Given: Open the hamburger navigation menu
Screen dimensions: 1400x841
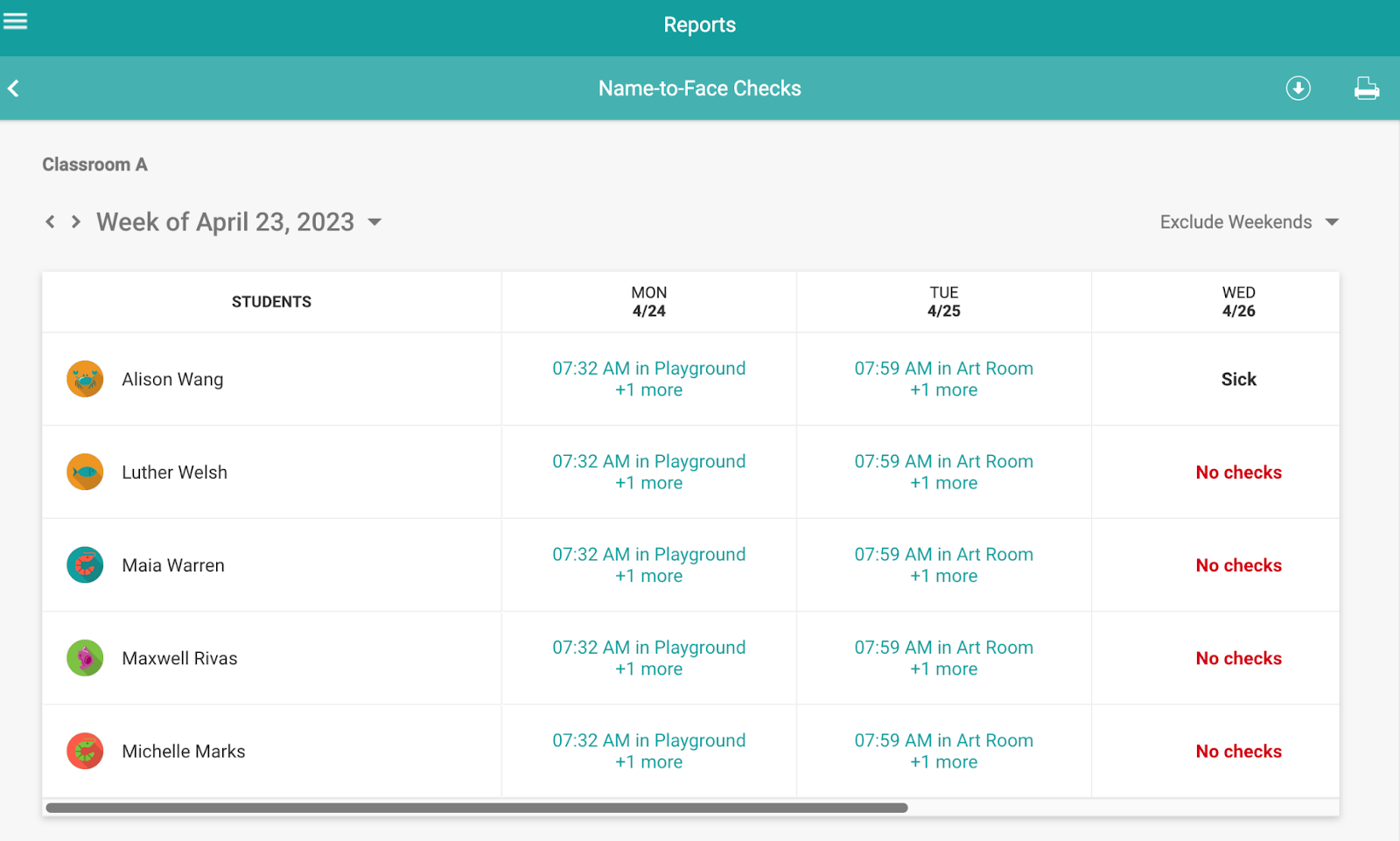Looking at the screenshot, I should coord(15,21).
